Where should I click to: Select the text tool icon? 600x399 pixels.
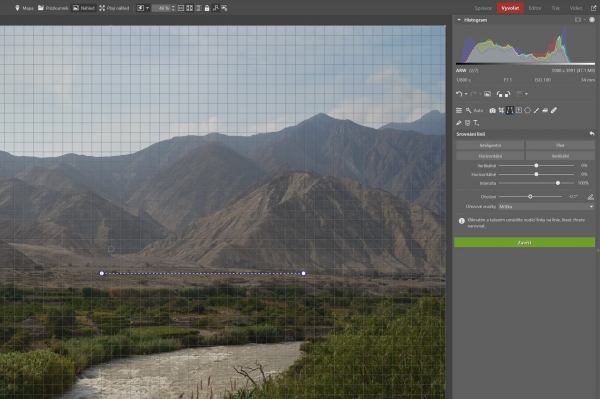click(x=476, y=123)
